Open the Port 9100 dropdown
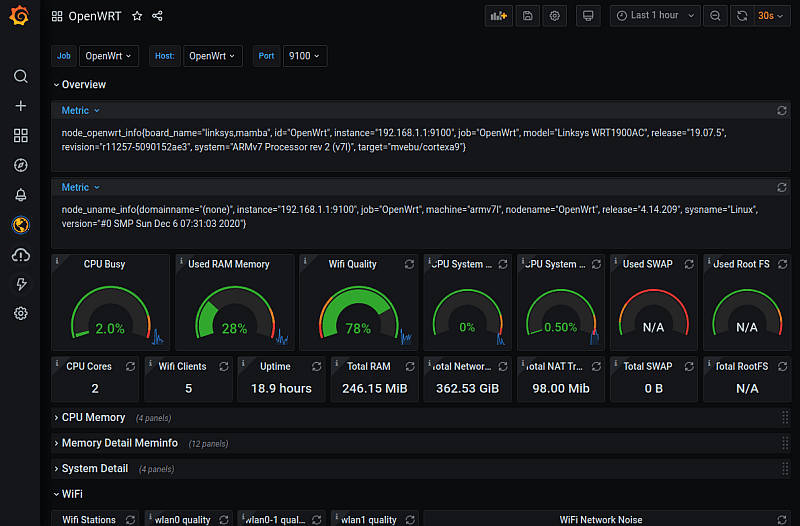This screenshot has height=526, width=800. pyautogui.click(x=304, y=56)
